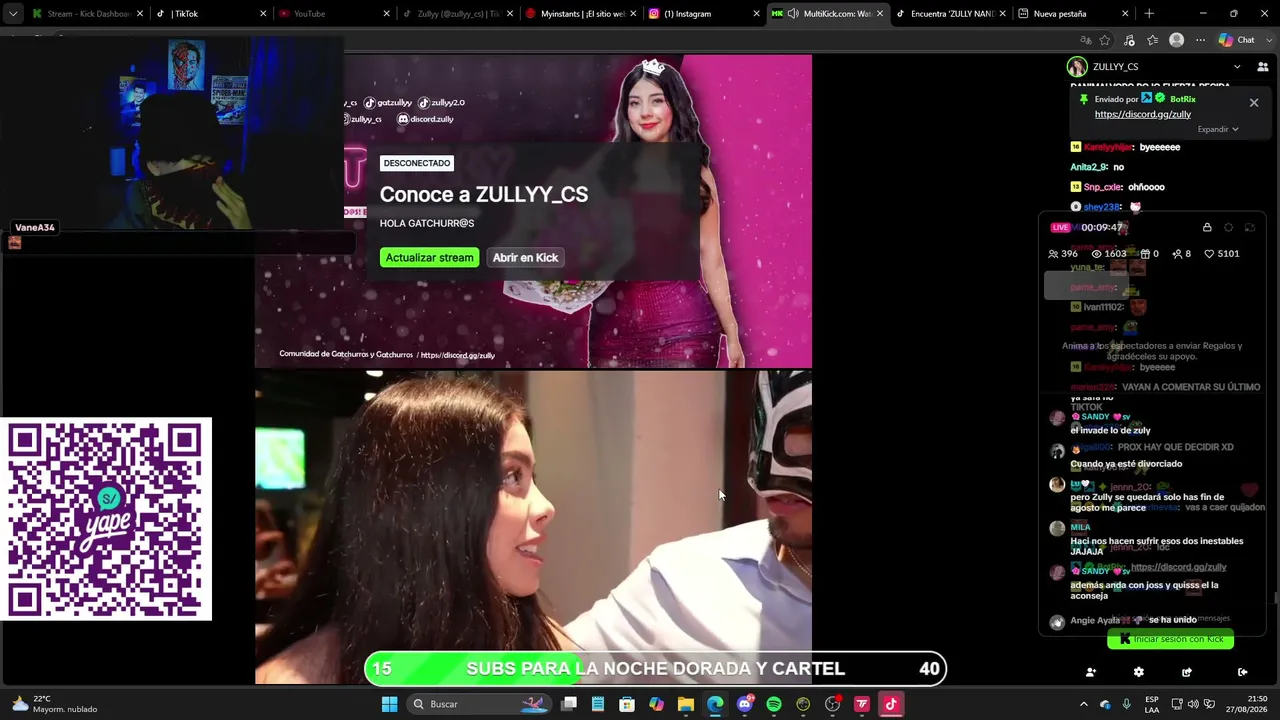Image resolution: width=1280 pixels, height=720 pixels.
Task: Open the tab search dropdown
Action: coord(13,14)
